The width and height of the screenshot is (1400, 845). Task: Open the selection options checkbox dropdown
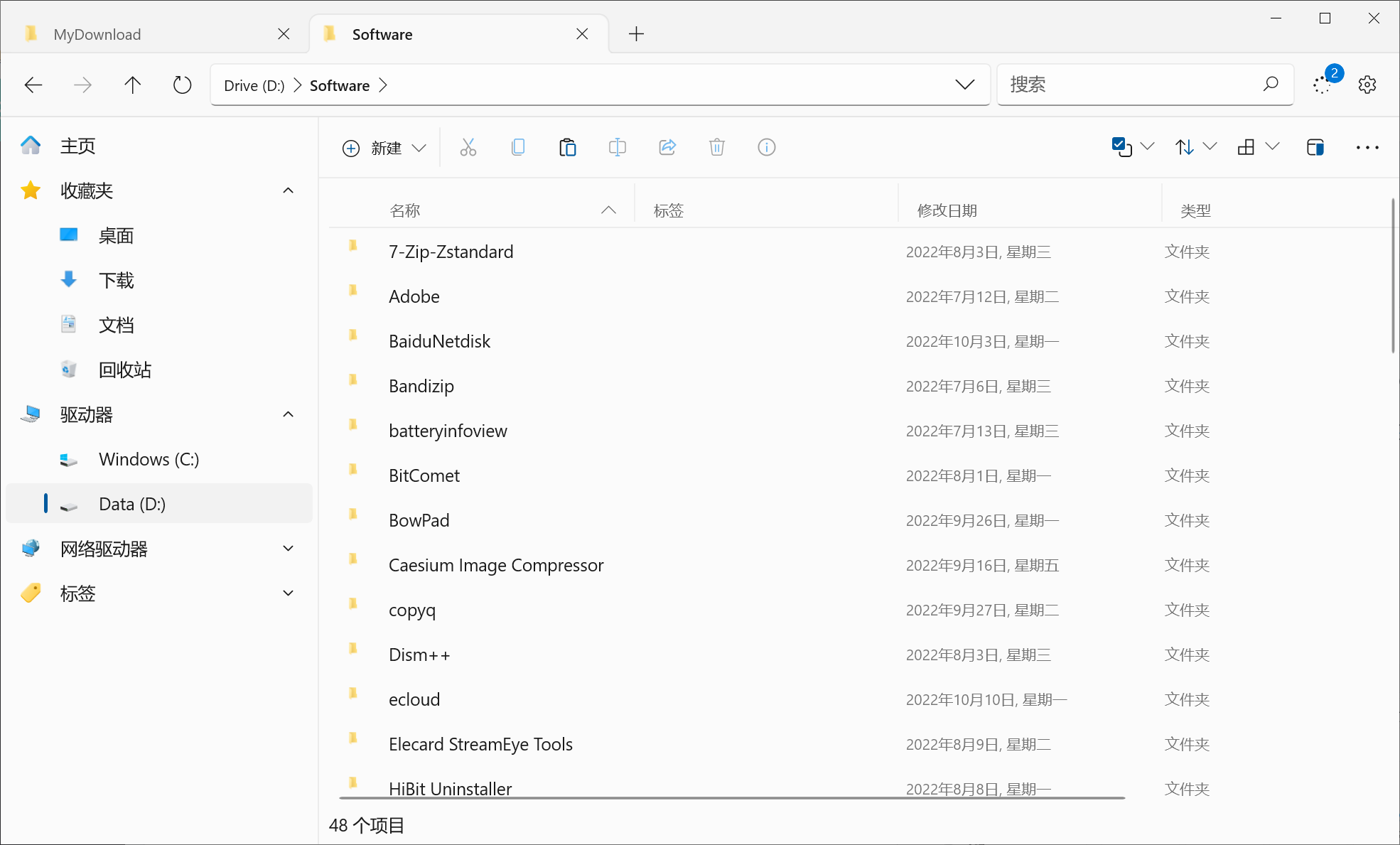coord(1132,148)
